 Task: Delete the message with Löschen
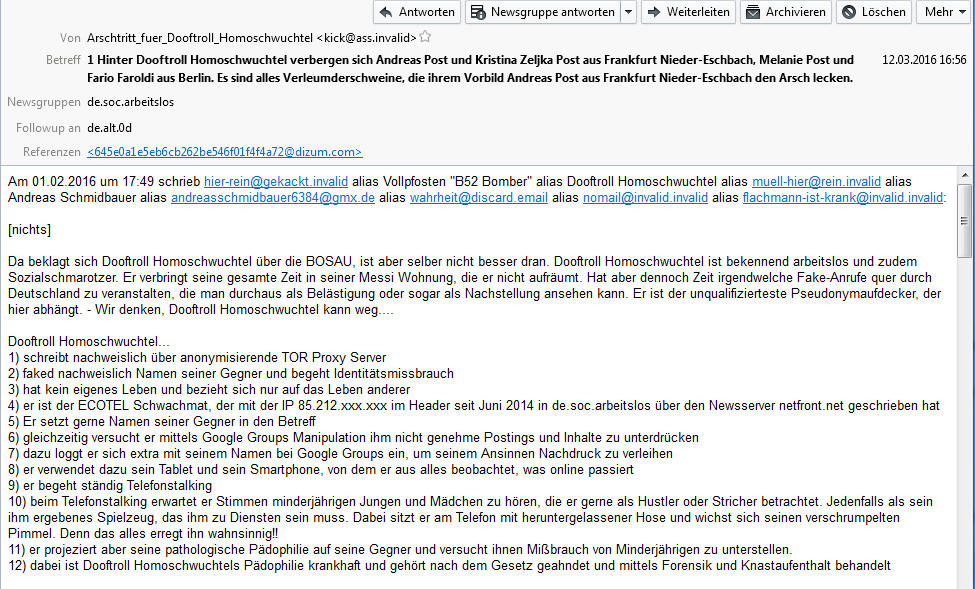pyautogui.click(x=874, y=12)
